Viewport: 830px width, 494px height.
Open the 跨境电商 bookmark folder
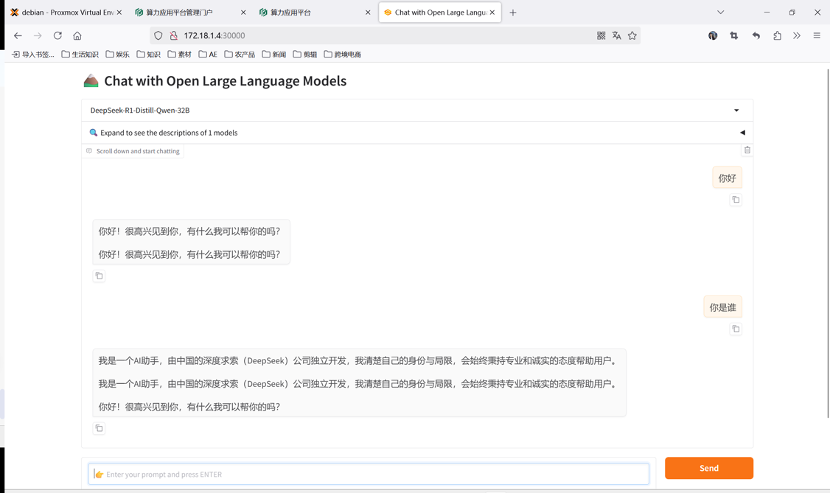(x=342, y=54)
